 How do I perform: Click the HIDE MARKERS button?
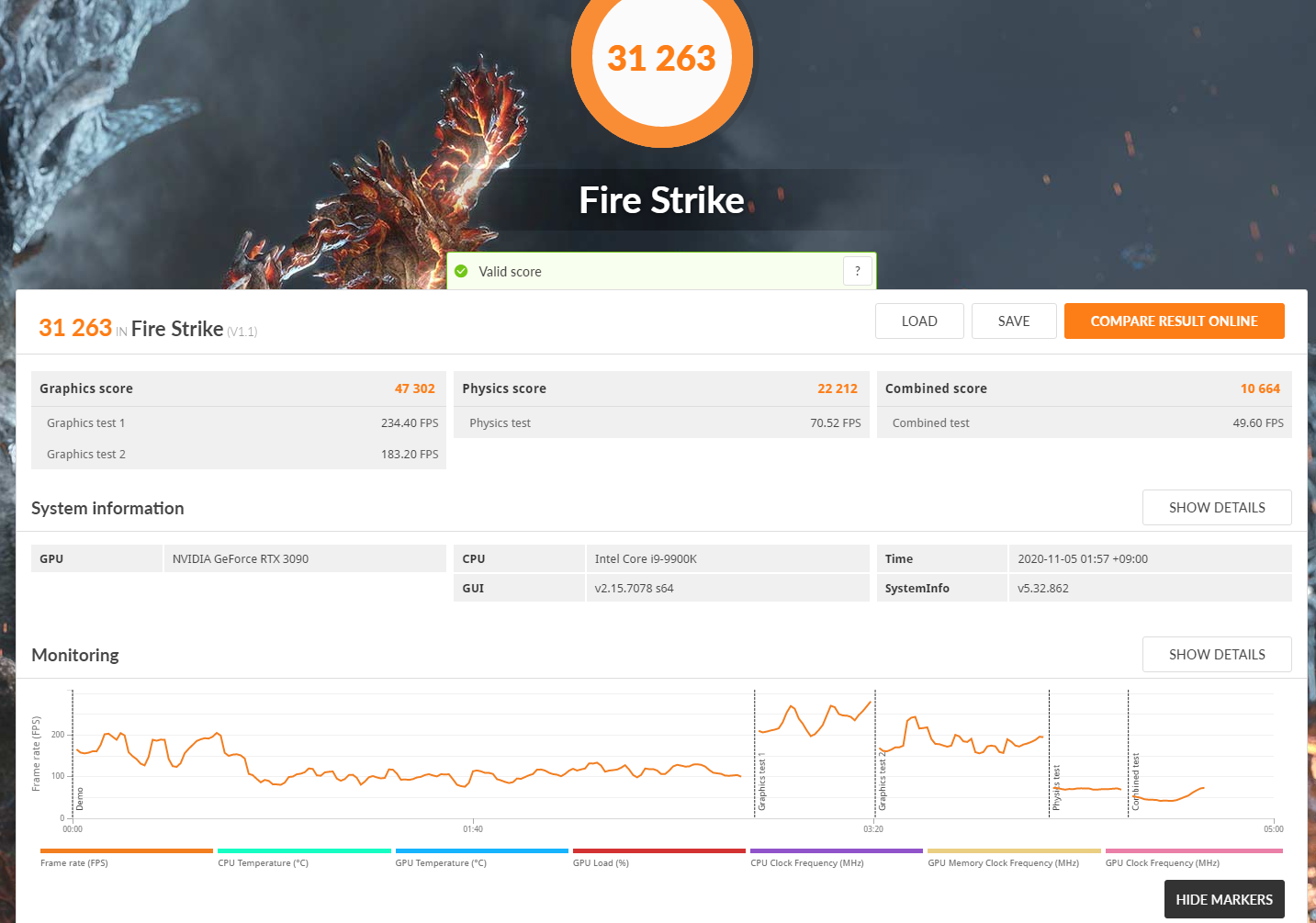[x=1224, y=899]
